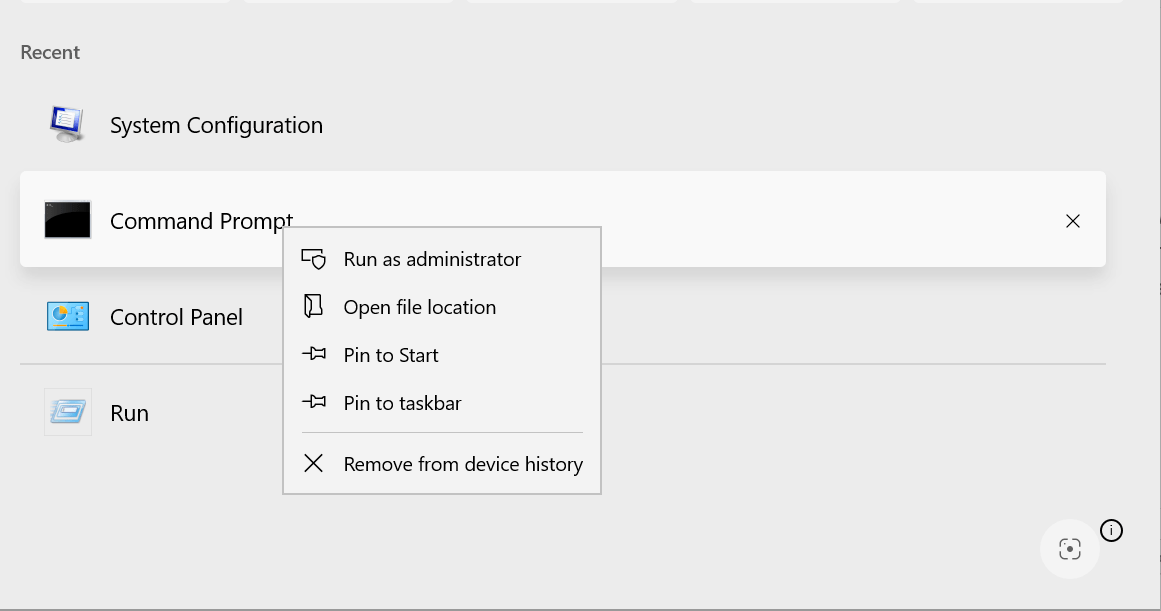
Task: Open the screenshot search camera button
Action: click(1069, 549)
